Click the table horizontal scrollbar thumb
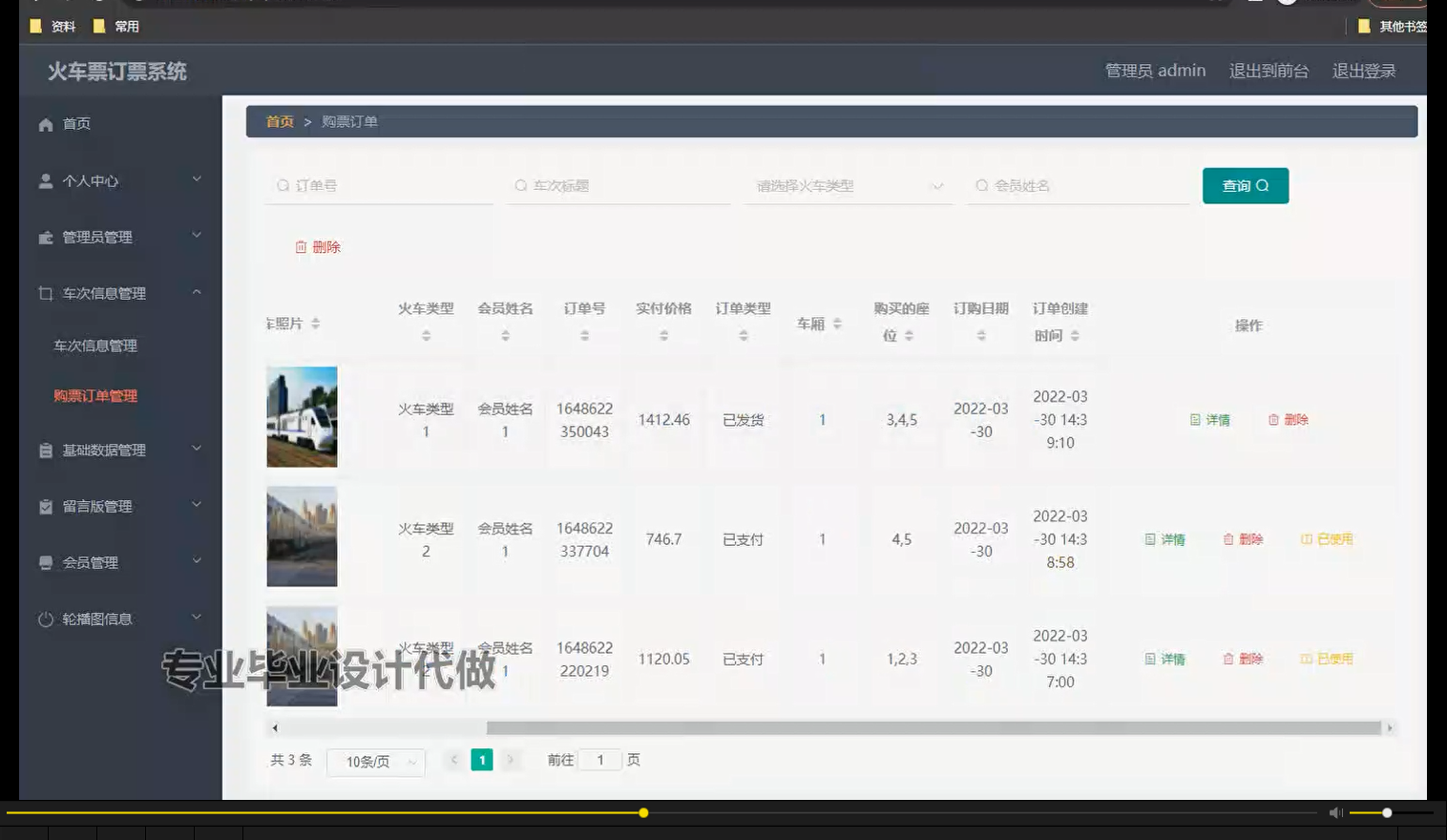 [x=933, y=728]
